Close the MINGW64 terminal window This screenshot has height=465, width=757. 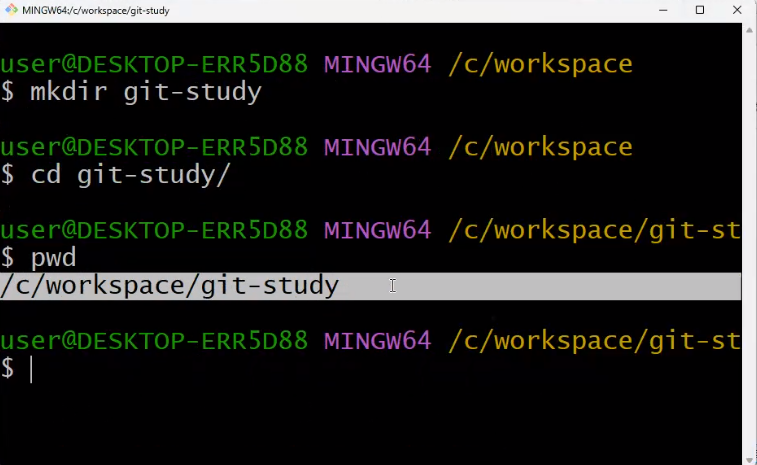[737, 10]
